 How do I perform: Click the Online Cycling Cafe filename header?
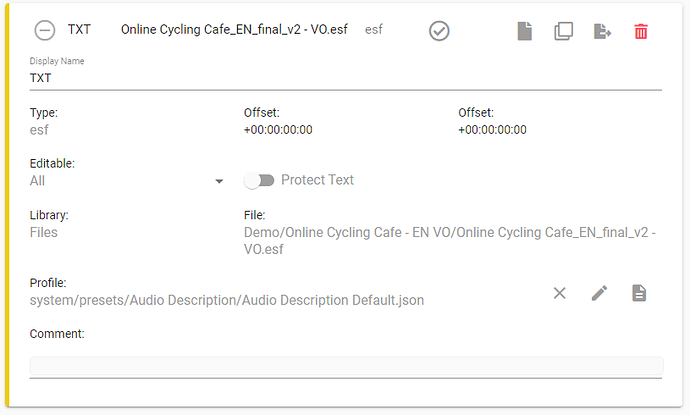[x=234, y=29]
